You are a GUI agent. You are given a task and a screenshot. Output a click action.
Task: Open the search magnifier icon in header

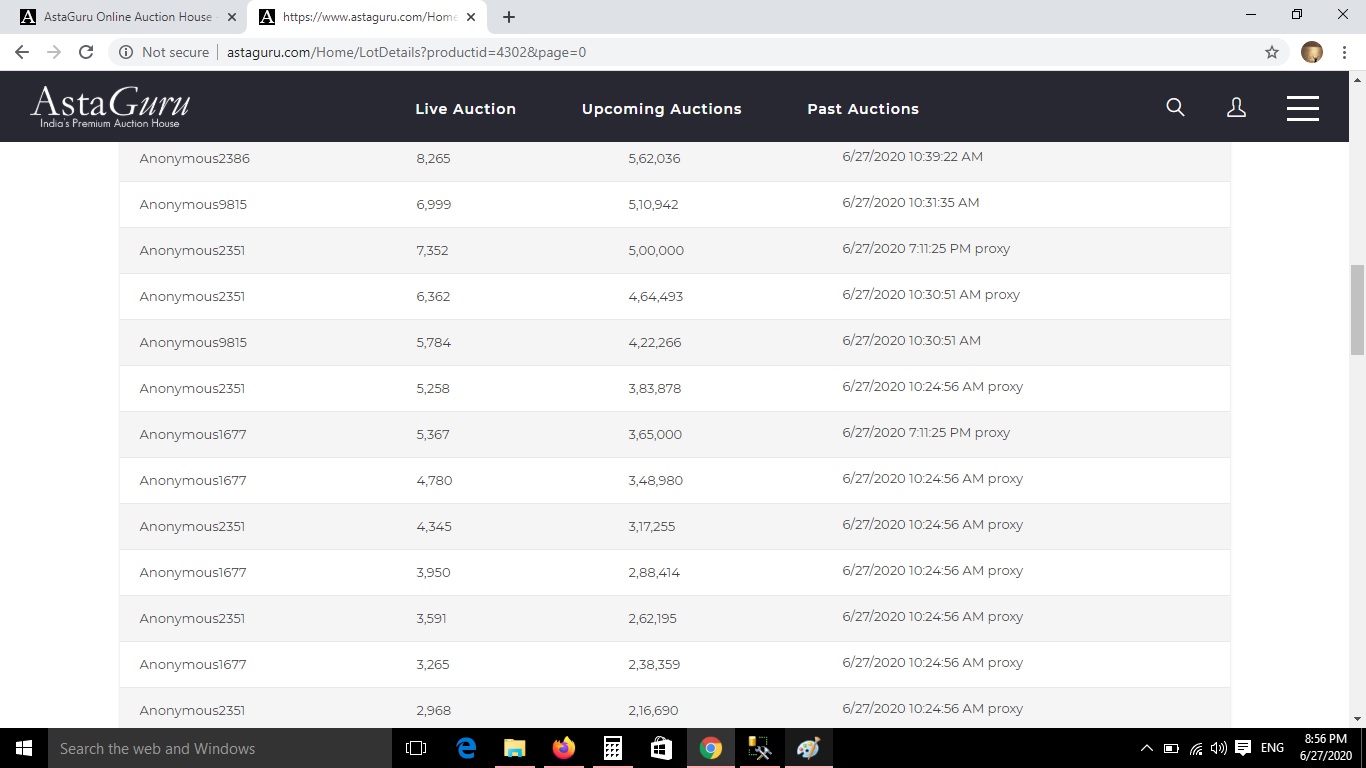(1175, 108)
